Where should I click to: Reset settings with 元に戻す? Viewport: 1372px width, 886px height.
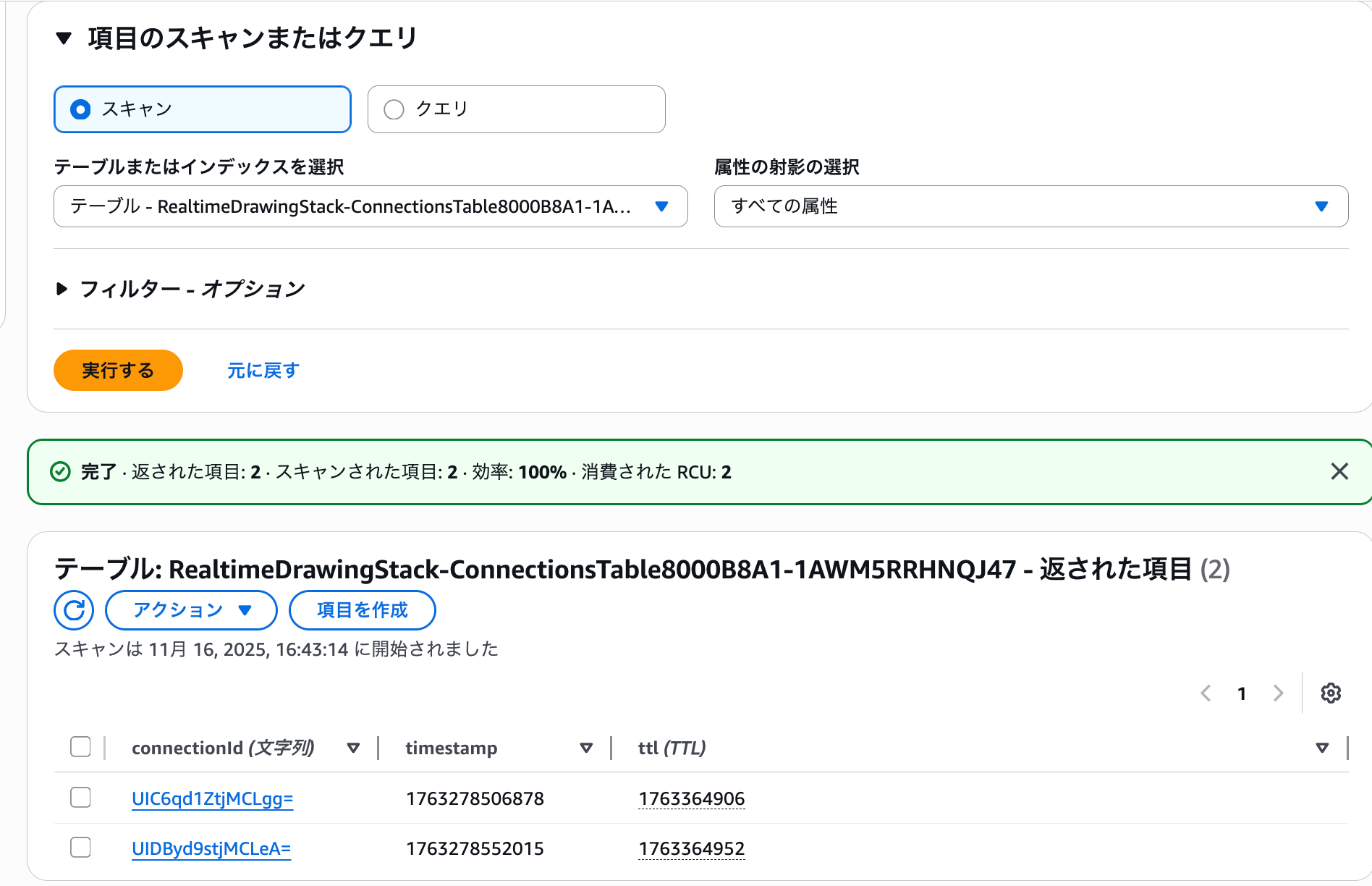[263, 370]
